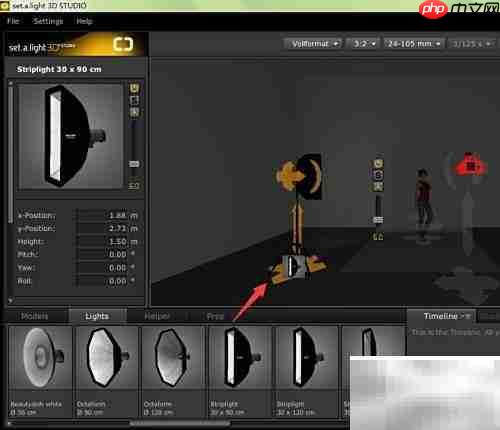The height and width of the screenshot is (430, 500).
Task: Click the "Striplight 30 x 90 cm" panel title
Action: tap(59, 69)
